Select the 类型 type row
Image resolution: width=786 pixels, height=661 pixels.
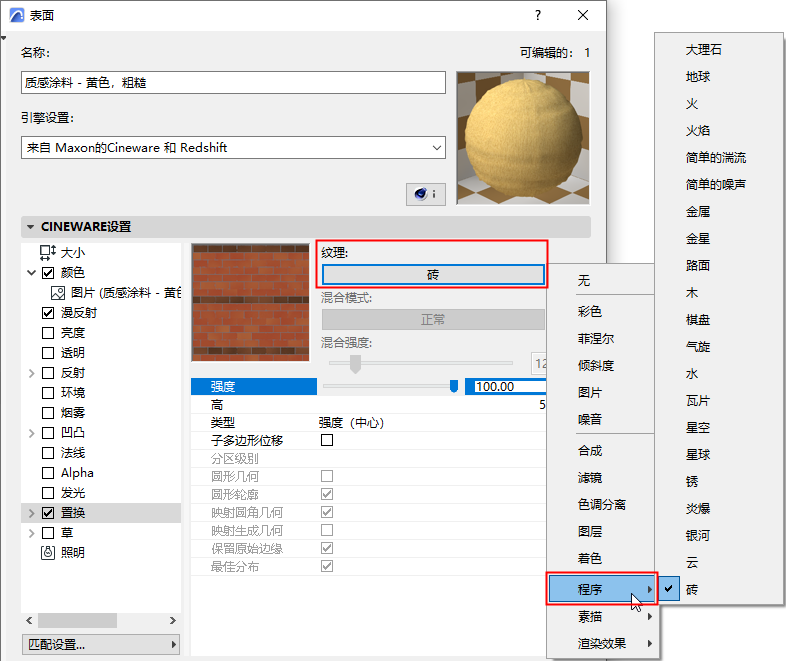pos(368,422)
